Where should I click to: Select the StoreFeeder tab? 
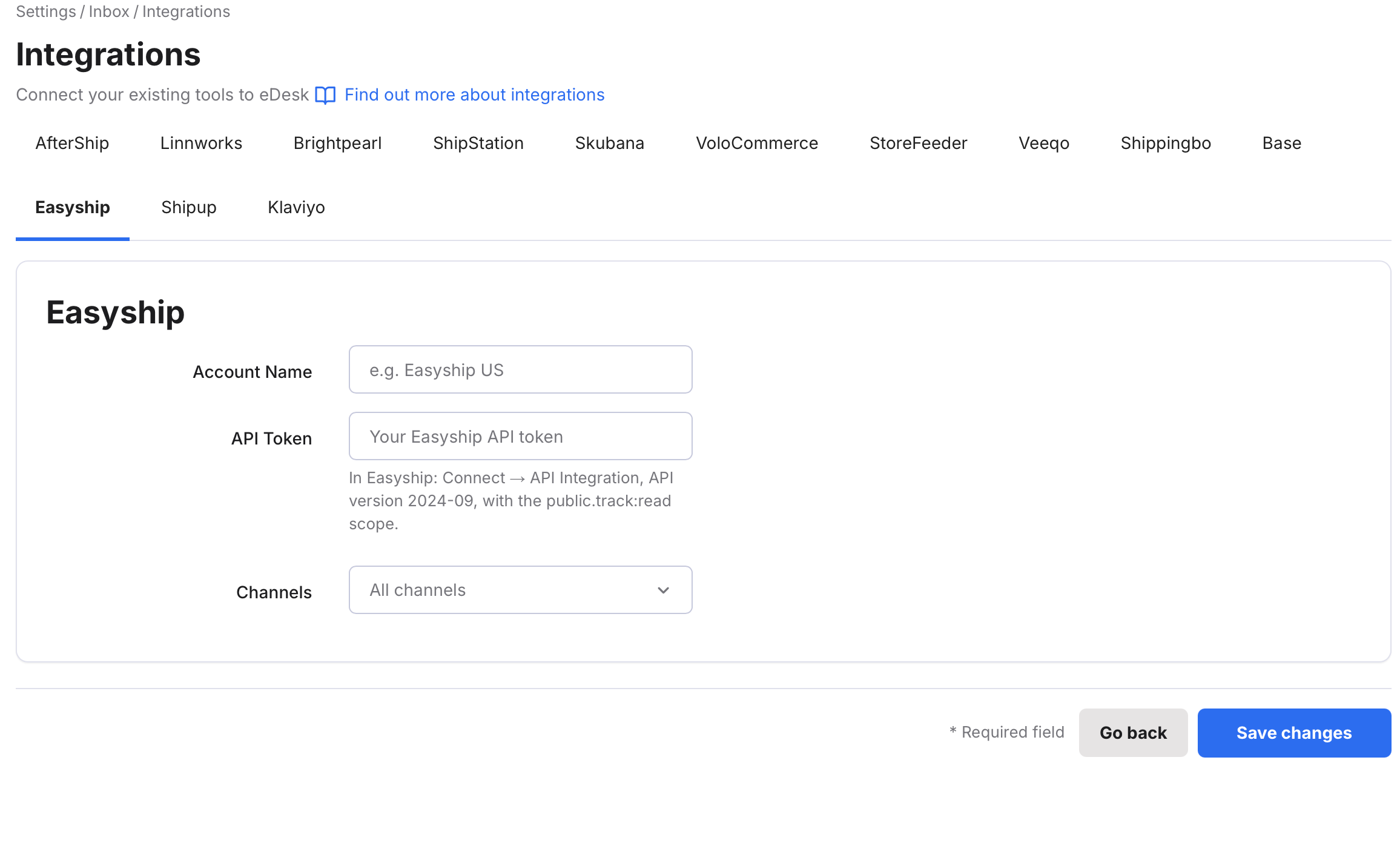(x=918, y=144)
